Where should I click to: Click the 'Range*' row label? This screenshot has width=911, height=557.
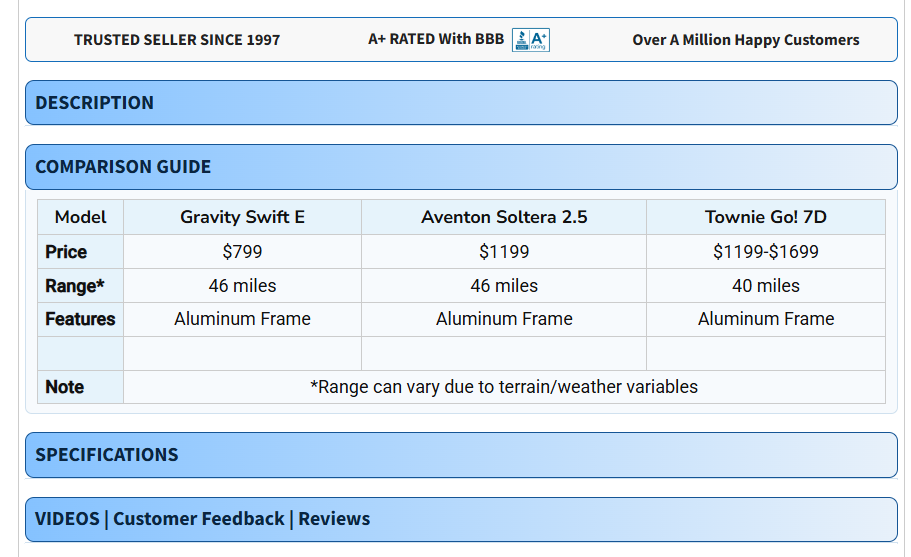80,286
